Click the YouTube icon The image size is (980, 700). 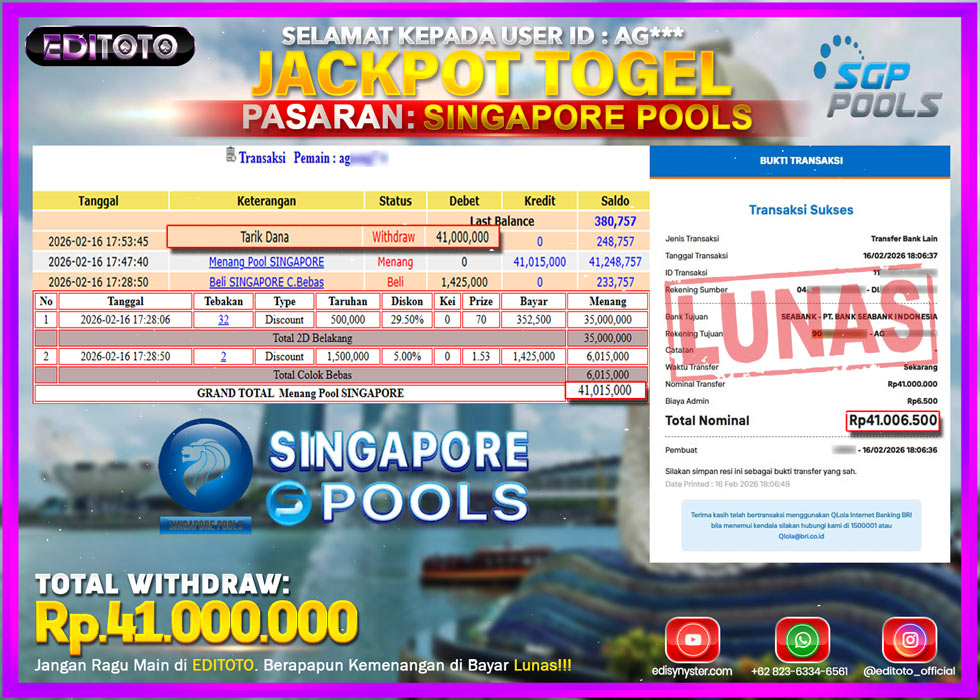(692, 640)
